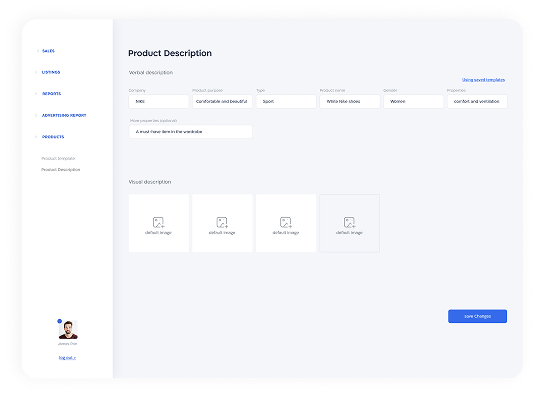
Task: Open the Reports sidebar section
Action: pyautogui.click(x=51, y=94)
